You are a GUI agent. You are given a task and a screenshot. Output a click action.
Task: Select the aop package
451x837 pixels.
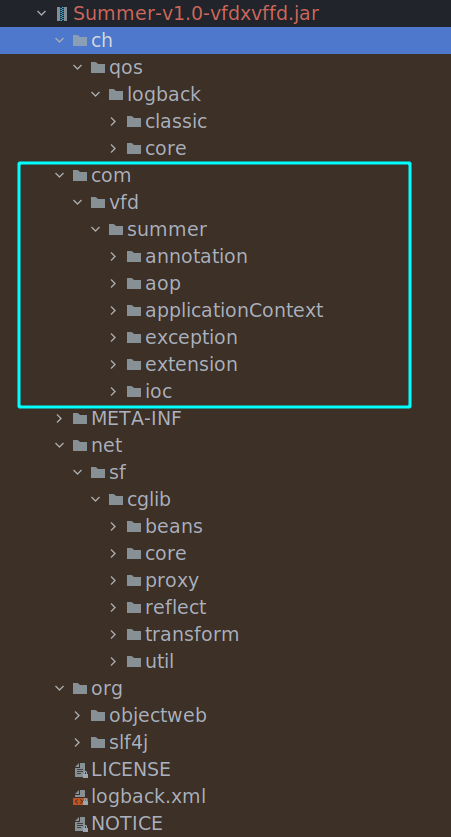(163, 283)
